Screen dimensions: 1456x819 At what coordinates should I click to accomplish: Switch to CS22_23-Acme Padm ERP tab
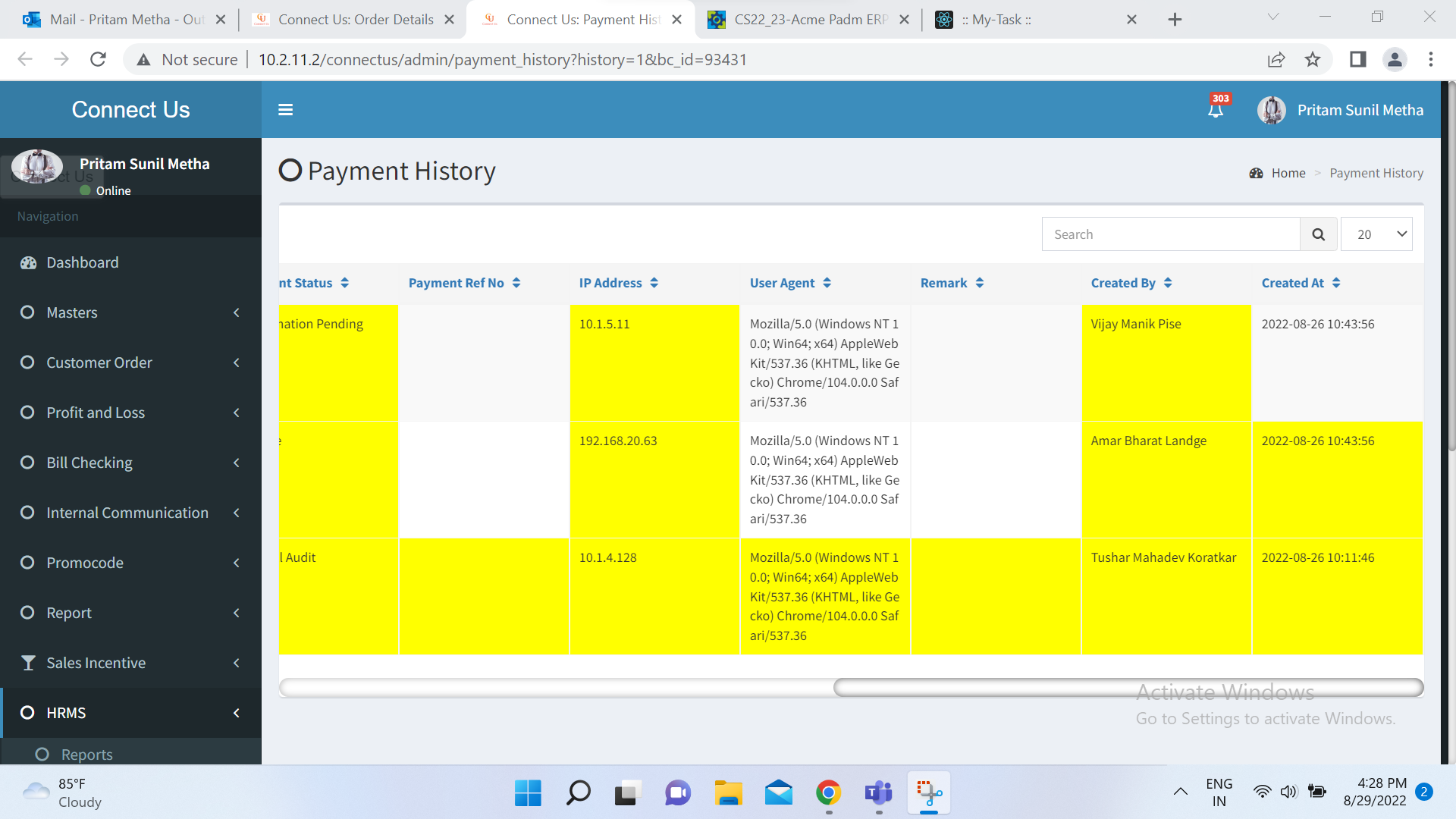pyautogui.click(x=808, y=20)
